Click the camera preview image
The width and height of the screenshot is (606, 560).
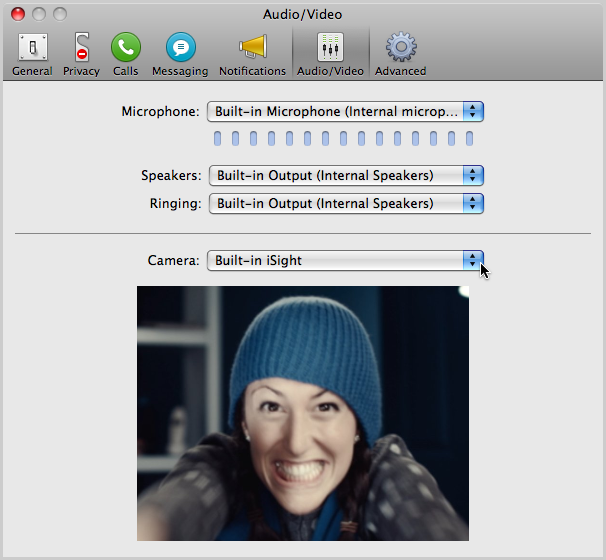303,413
